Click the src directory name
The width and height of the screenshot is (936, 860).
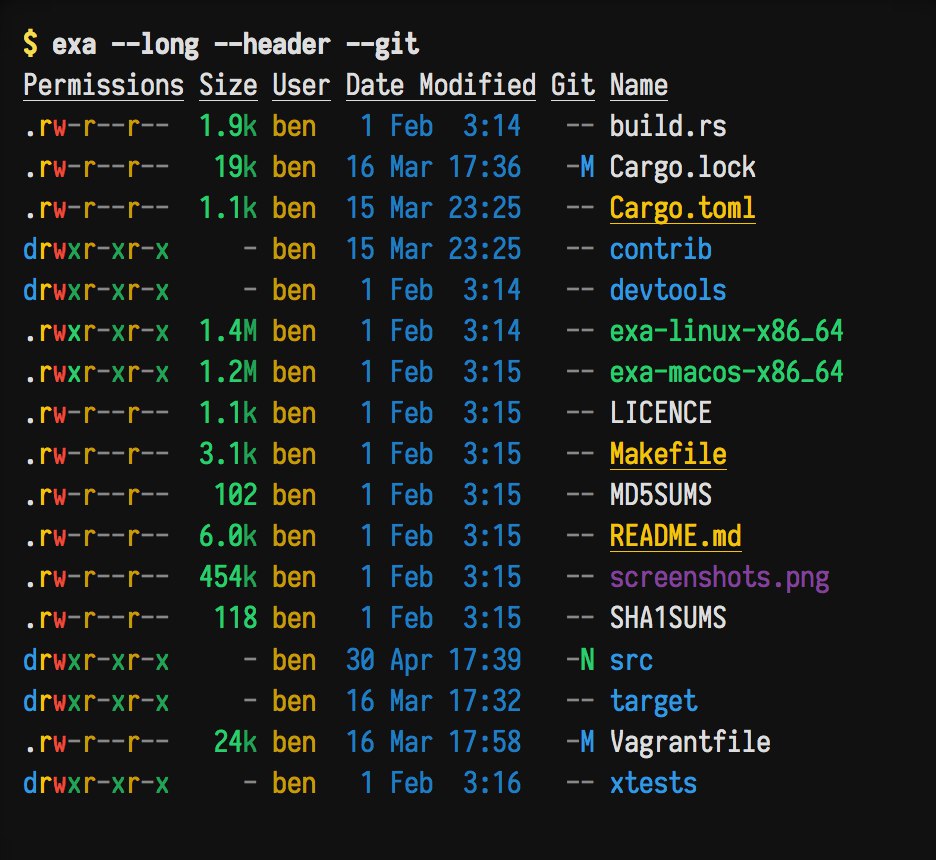tap(631, 661)
